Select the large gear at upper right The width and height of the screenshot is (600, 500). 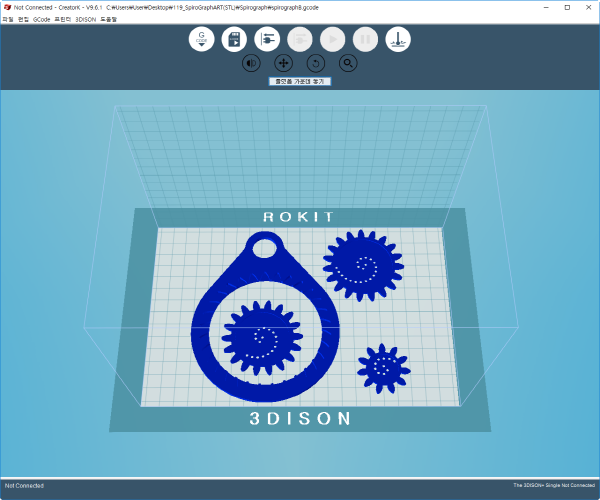tap(363, 265)
